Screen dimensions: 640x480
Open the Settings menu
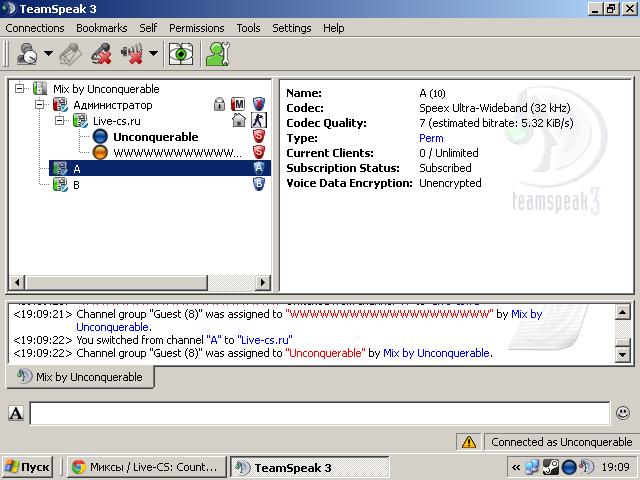291,28
